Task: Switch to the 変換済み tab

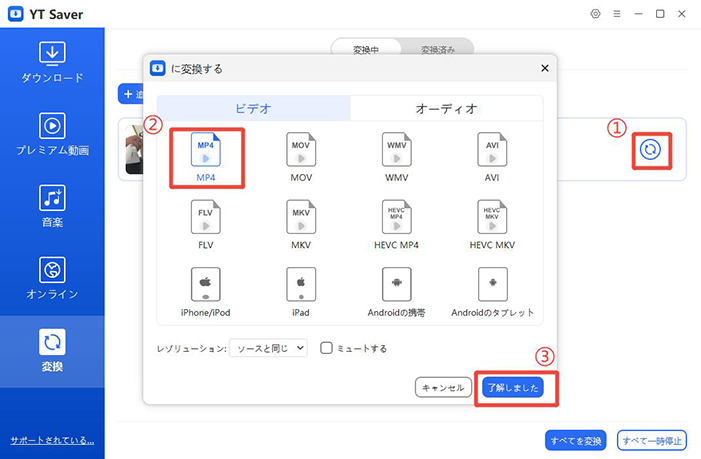Action: point(438,47)
